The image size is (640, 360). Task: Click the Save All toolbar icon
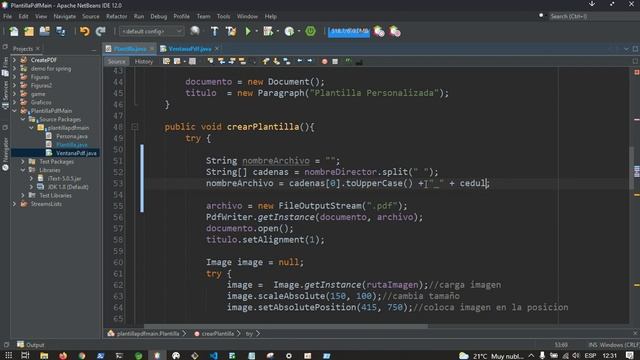click(x=61, y=31)
